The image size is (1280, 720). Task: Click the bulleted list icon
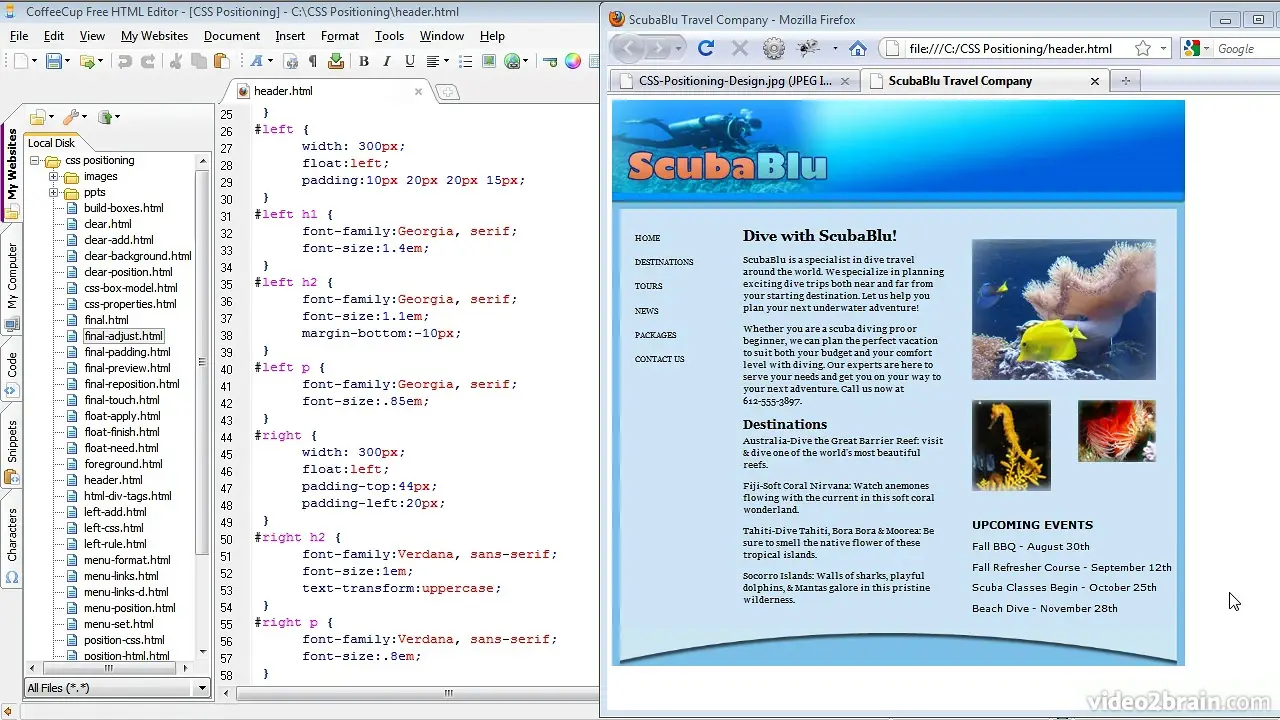[465, 61]
